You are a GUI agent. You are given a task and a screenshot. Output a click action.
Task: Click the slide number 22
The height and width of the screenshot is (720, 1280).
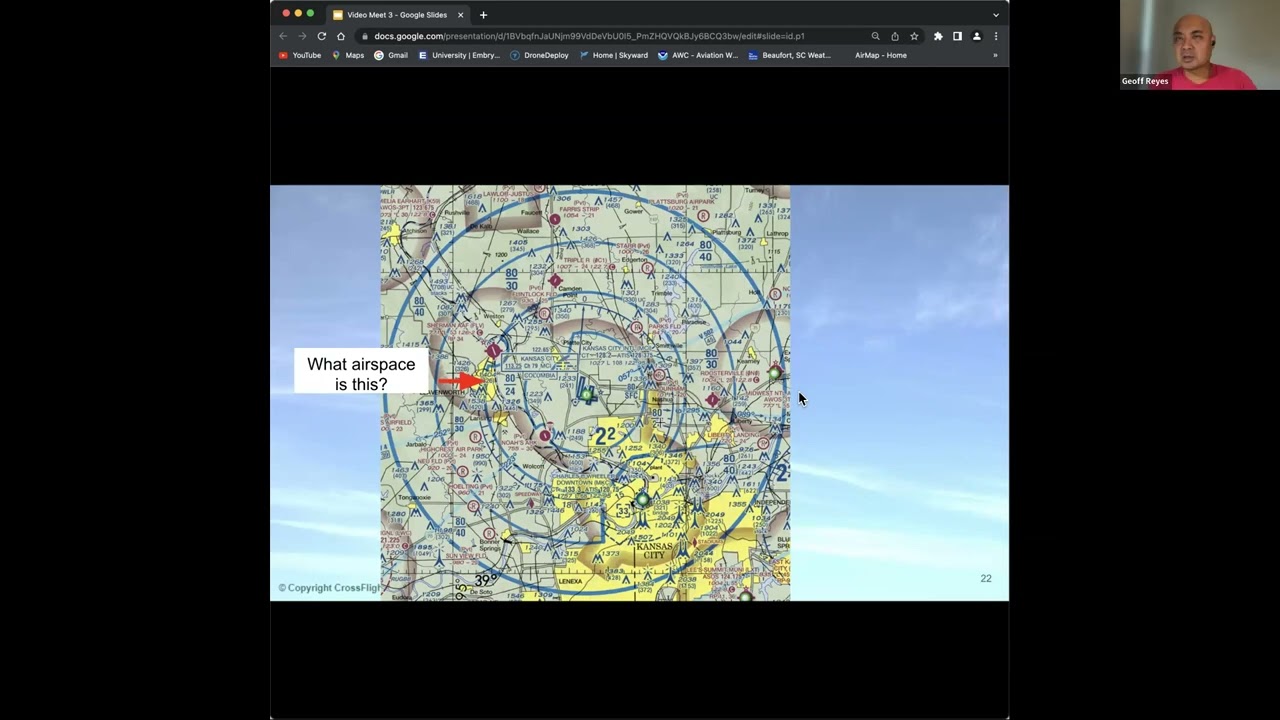tap(986, 579)
